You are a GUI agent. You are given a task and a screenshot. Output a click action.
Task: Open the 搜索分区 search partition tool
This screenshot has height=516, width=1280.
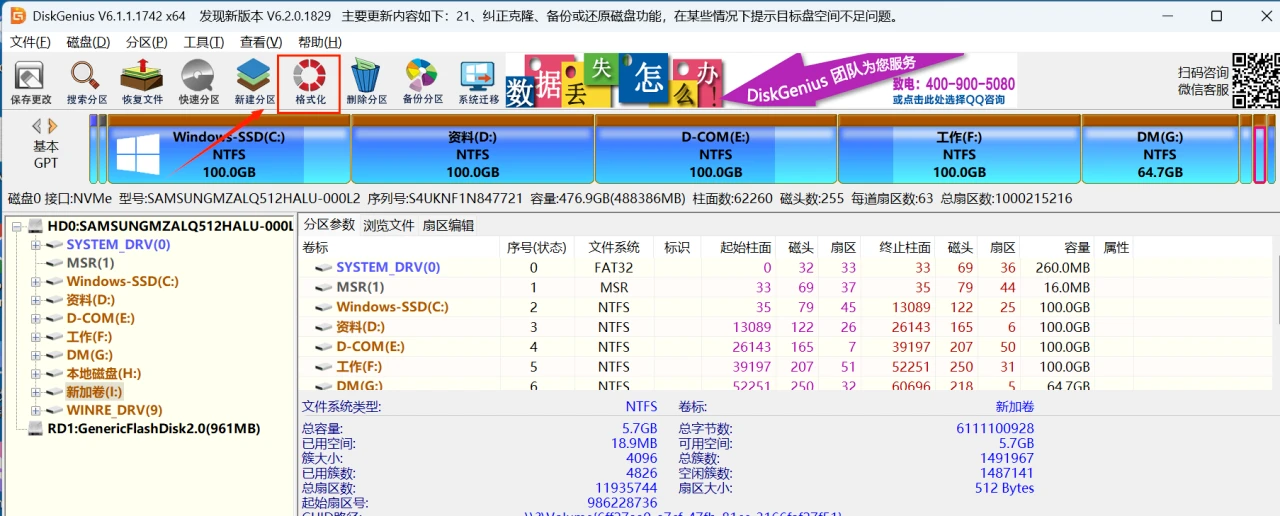coord(86,83)
